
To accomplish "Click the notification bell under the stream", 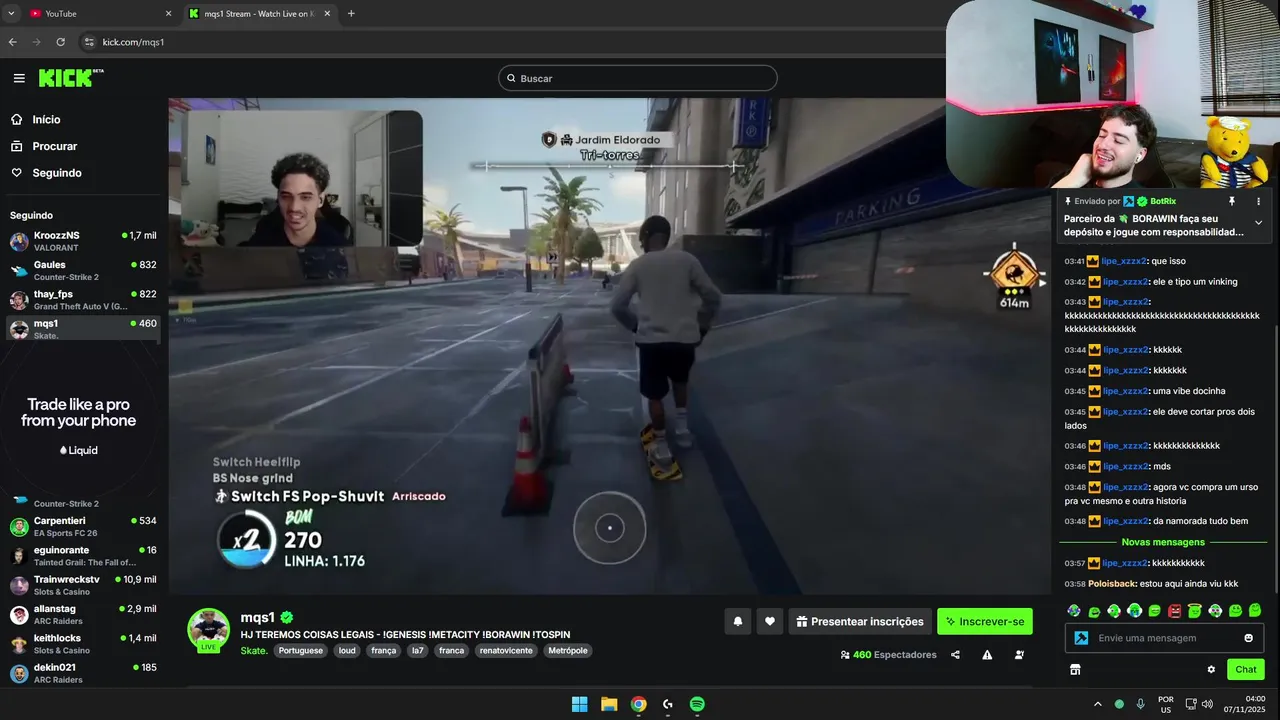I will pyautogui.click(x=738, y=621).
